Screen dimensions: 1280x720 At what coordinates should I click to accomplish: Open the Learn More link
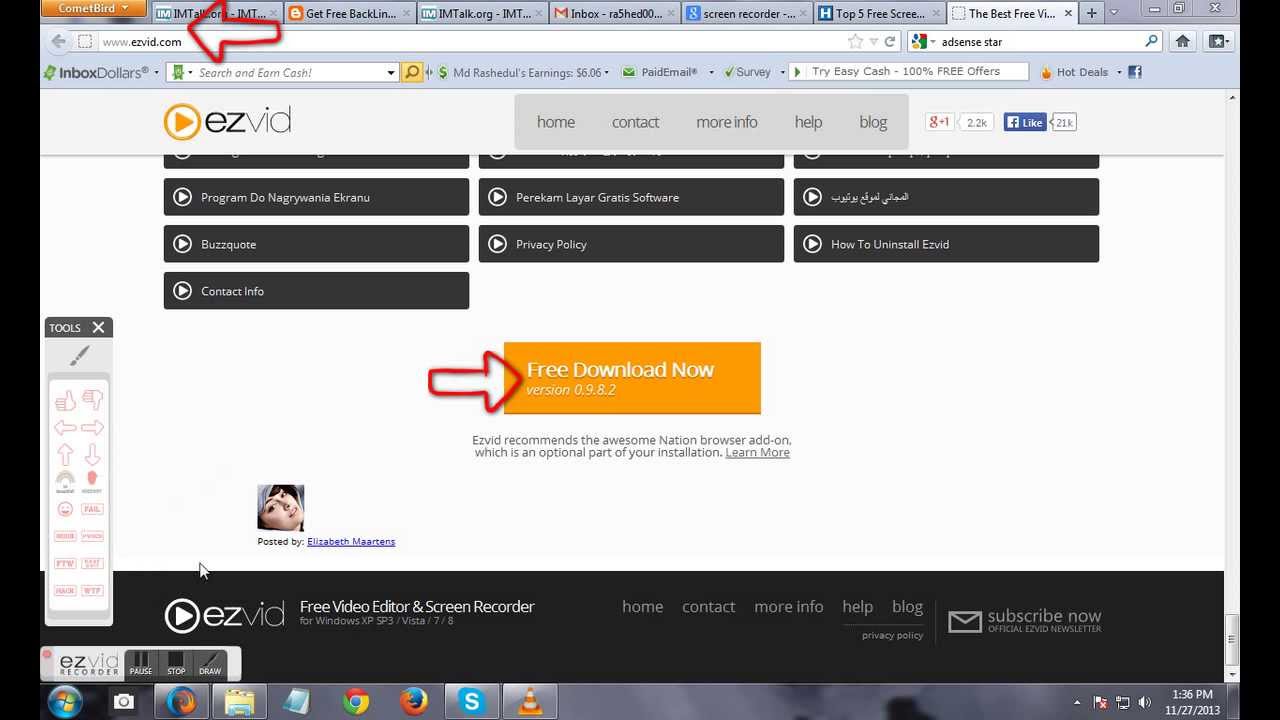pos(757,453)
